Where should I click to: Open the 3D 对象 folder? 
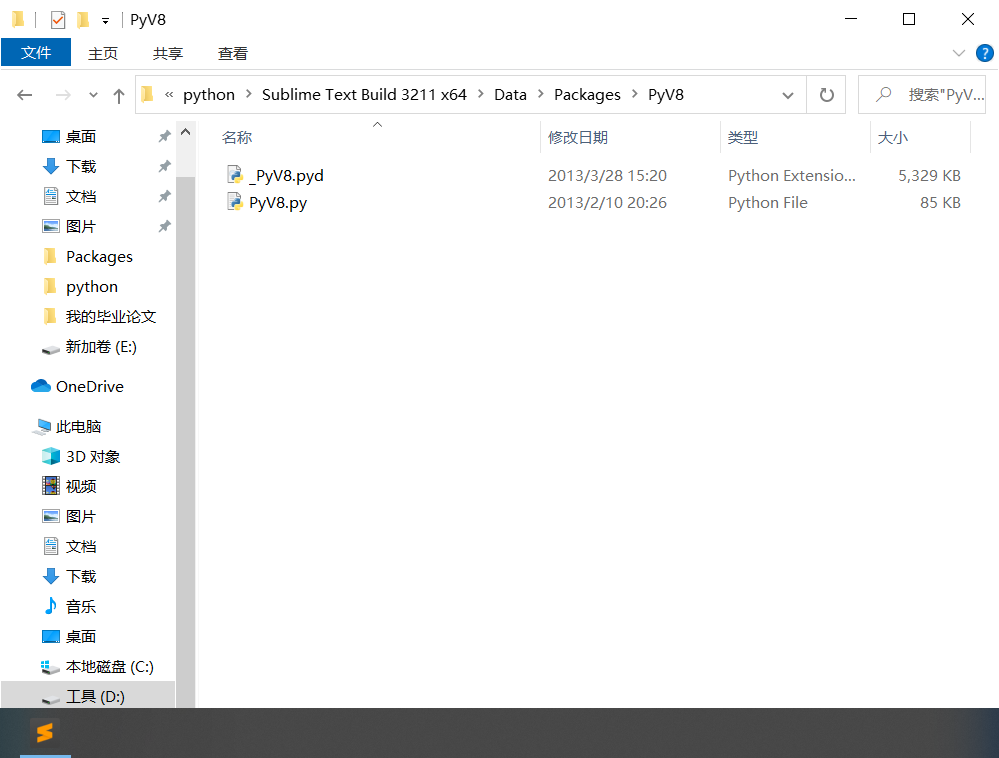pos(92,457)
